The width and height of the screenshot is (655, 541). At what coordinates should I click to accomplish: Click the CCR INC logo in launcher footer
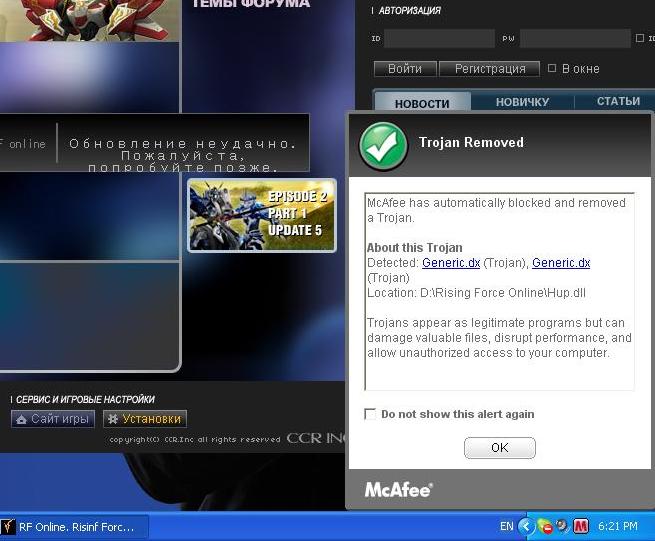(x=317, y=438)
